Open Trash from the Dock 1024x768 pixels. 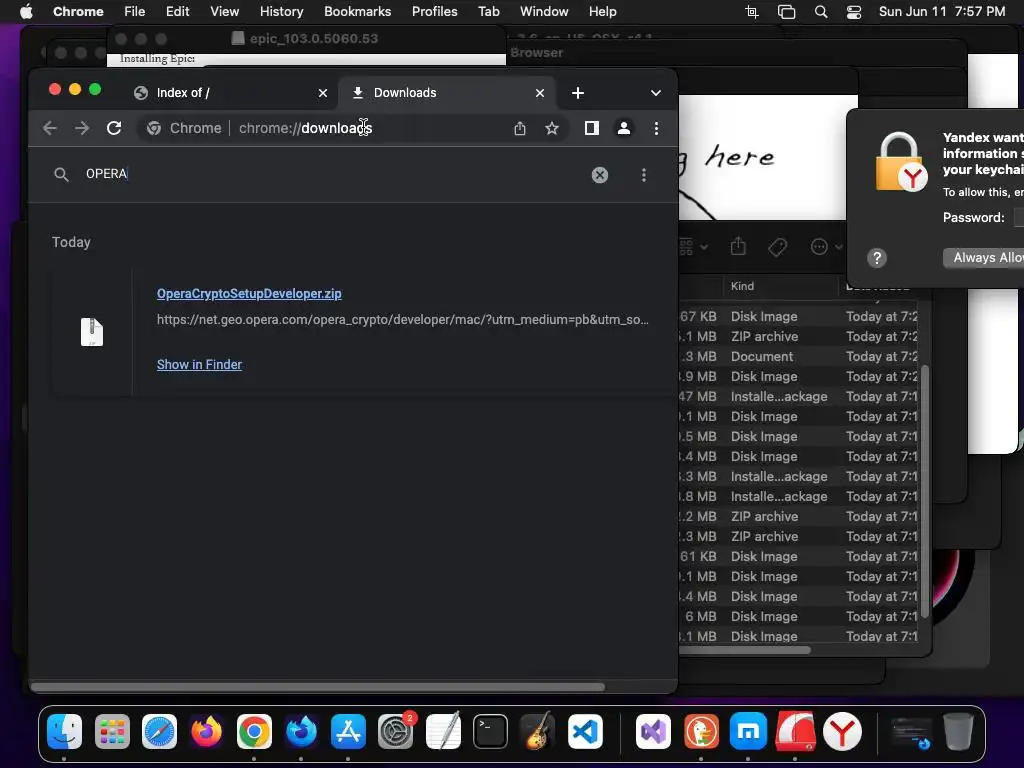click(x=958, y=731)
